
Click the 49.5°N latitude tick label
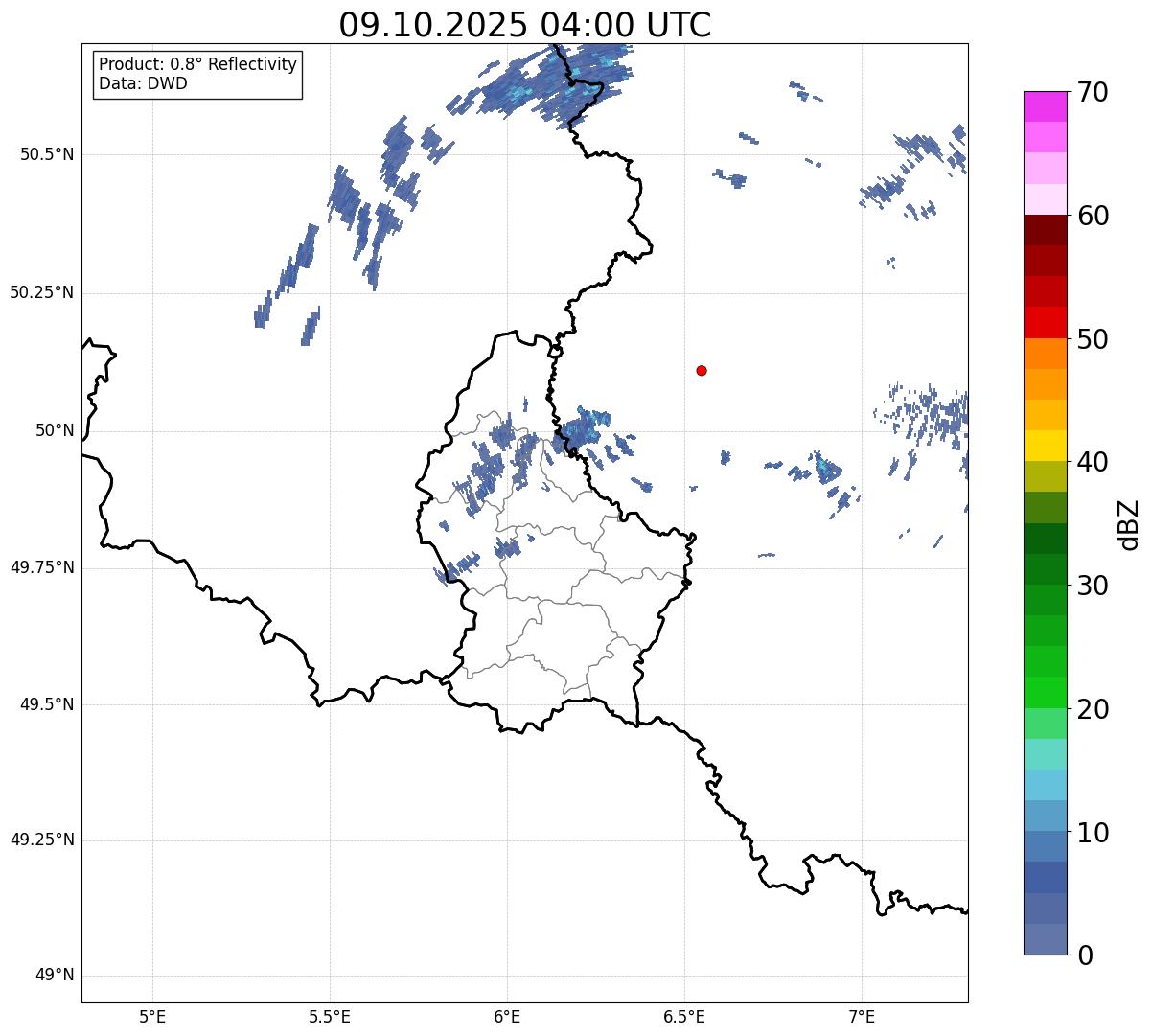click(47, 704)
